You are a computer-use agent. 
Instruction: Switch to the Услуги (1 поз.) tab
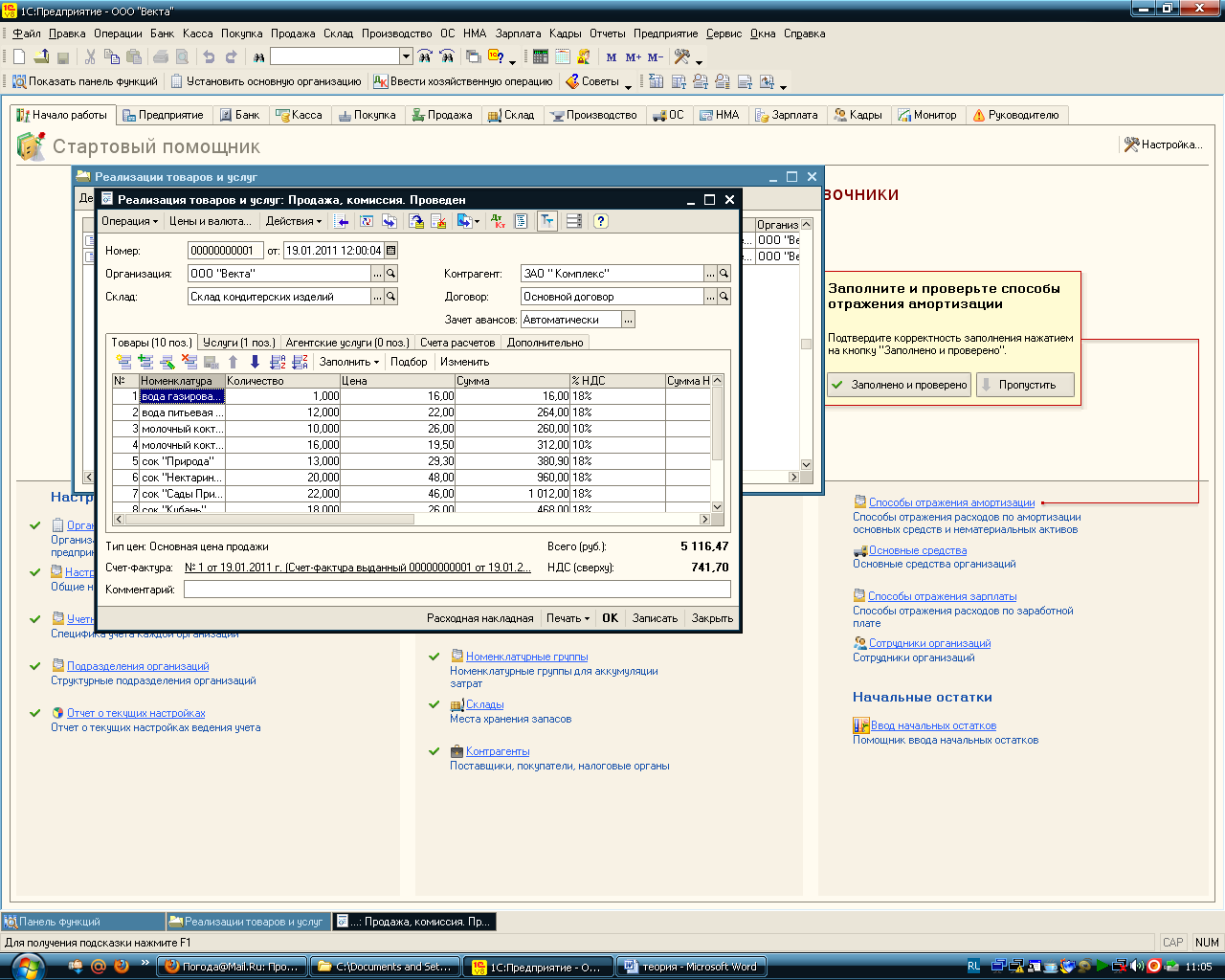pos(239,343)
